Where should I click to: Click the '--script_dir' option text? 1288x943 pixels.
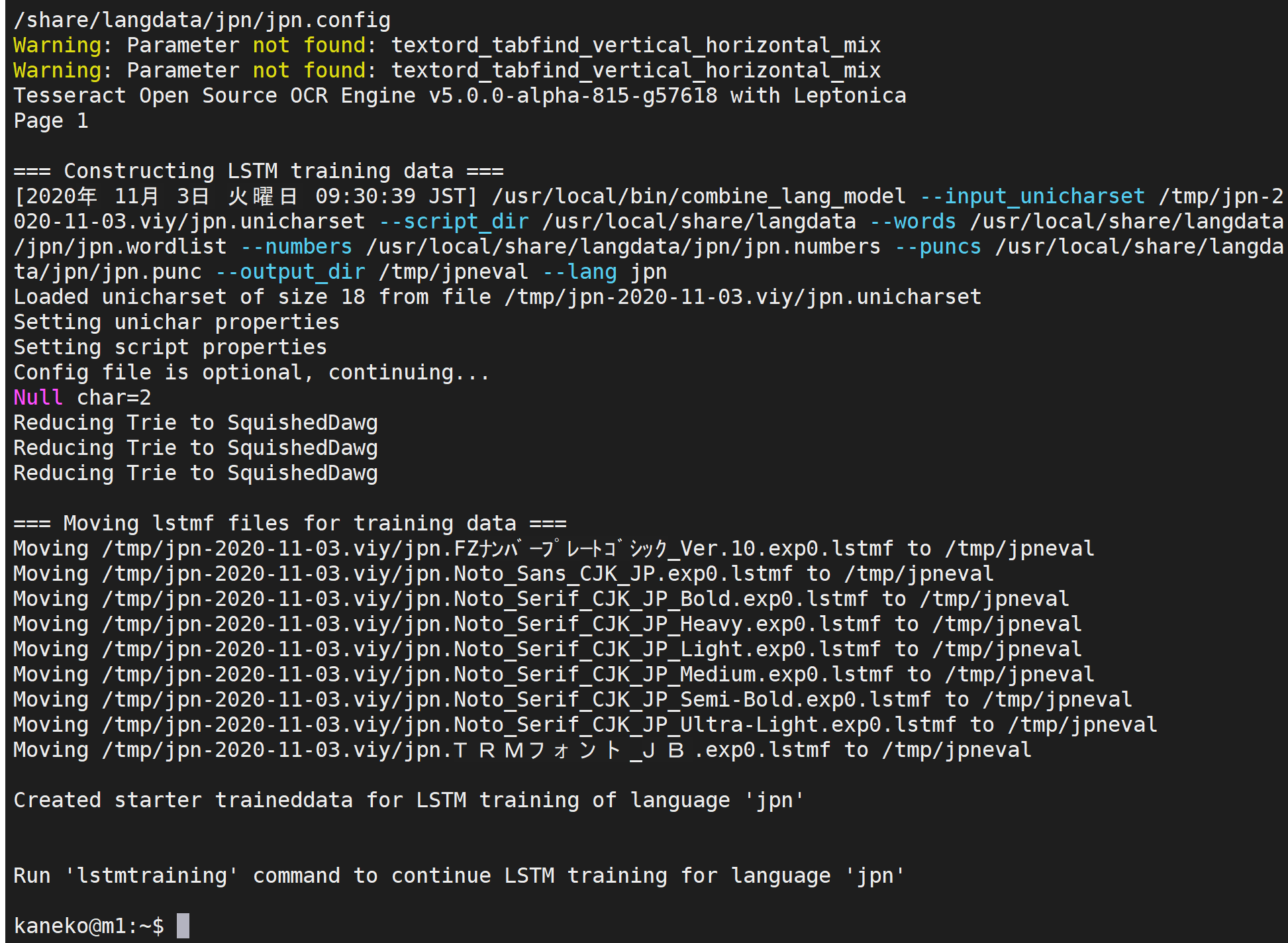tap(454, 222)
